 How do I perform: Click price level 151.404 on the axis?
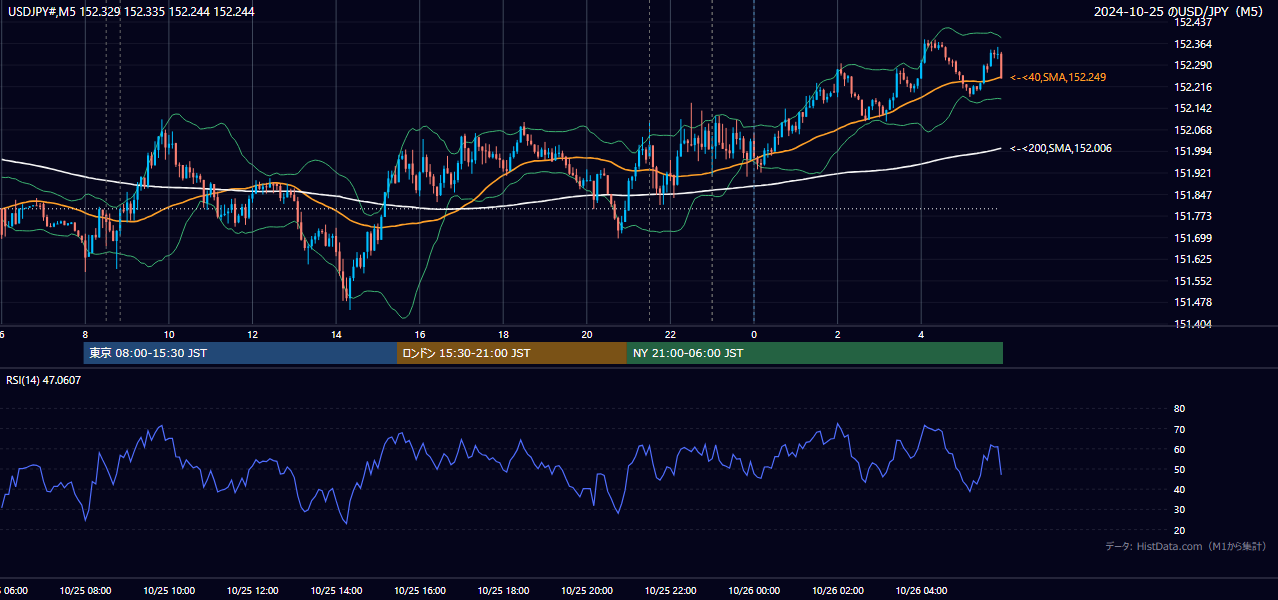1192,324
